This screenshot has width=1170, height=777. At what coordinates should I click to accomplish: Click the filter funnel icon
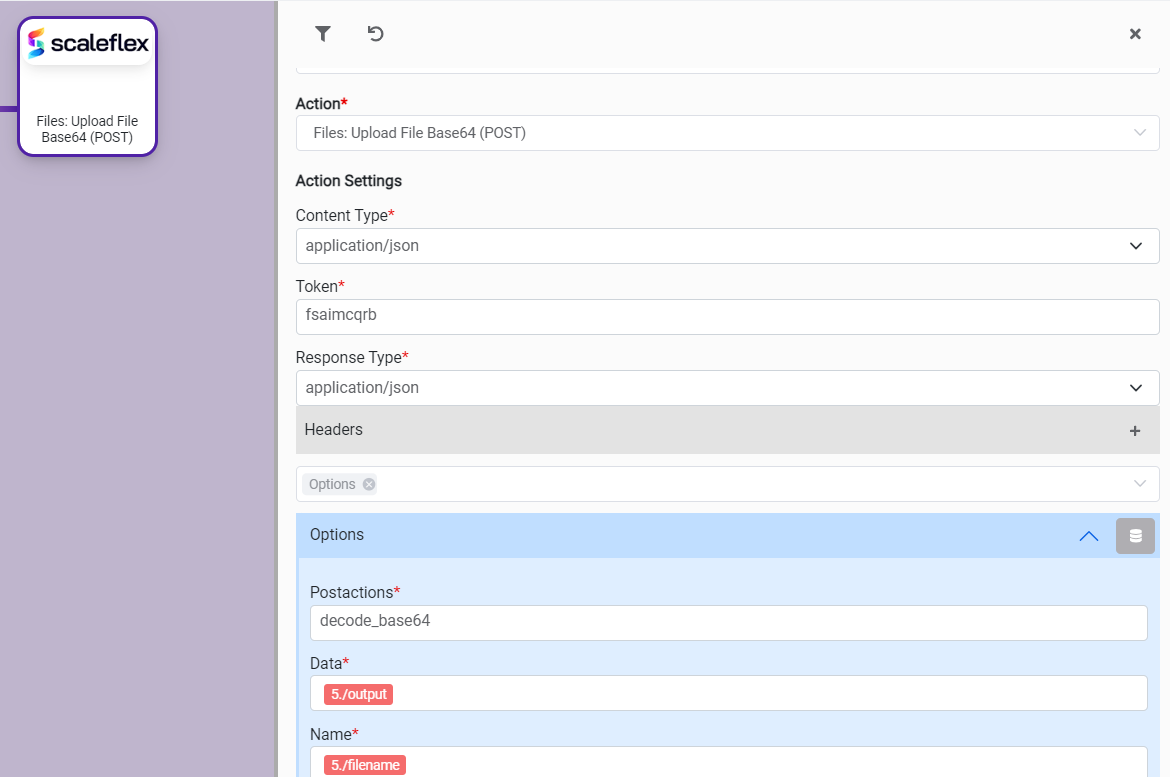pyautogui.click(x=323, y=34)
